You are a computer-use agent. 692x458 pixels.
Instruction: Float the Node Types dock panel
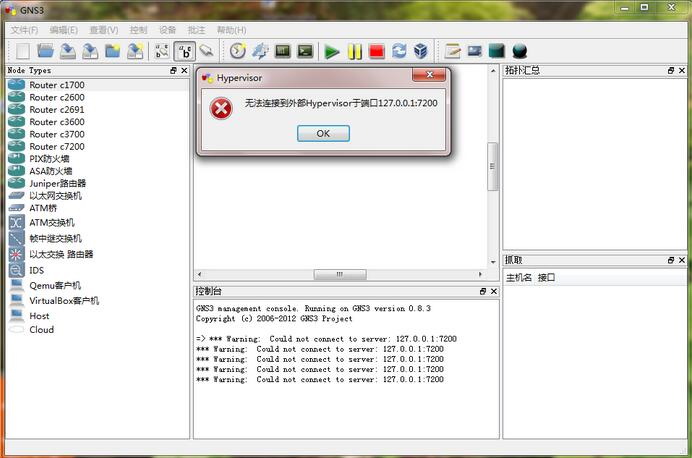[x=173, y=71]
